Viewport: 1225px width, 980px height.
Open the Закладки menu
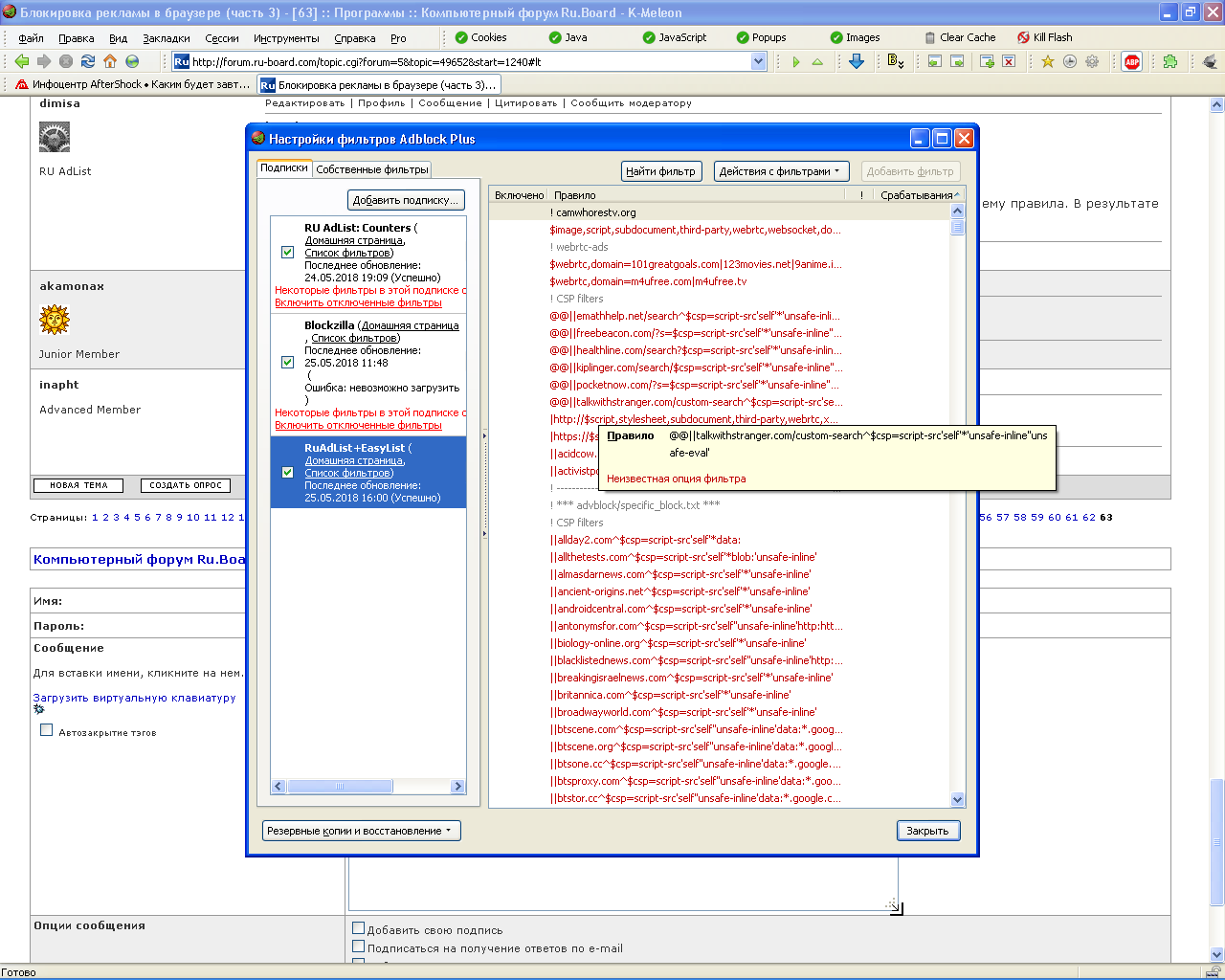point(167,38)
